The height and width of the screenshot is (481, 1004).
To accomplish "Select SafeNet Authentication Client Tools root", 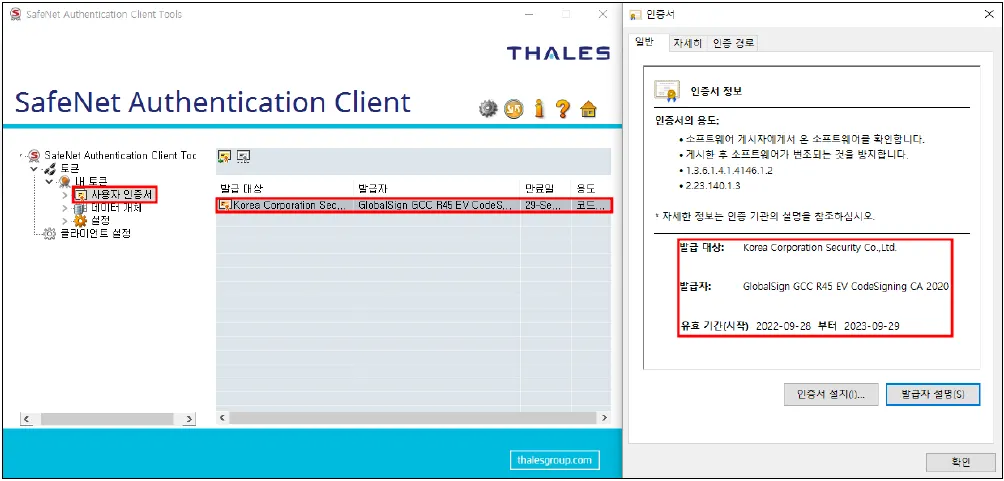I will [120, 156].
